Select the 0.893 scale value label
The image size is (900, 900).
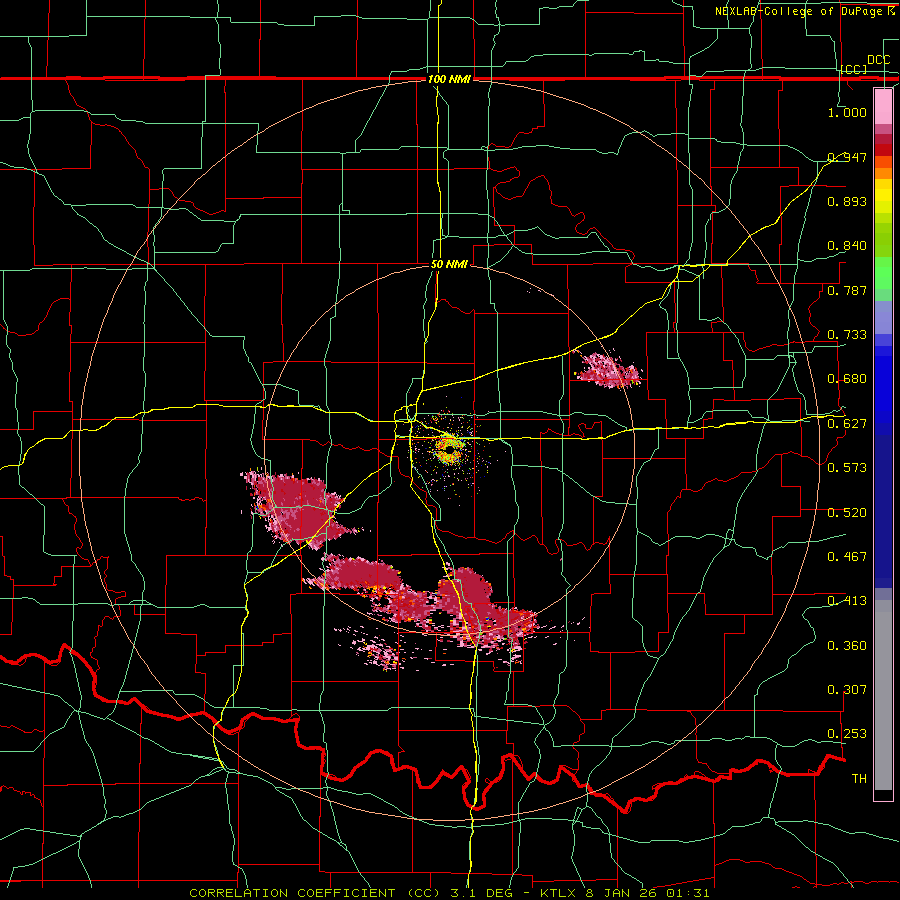pos(847,201)
